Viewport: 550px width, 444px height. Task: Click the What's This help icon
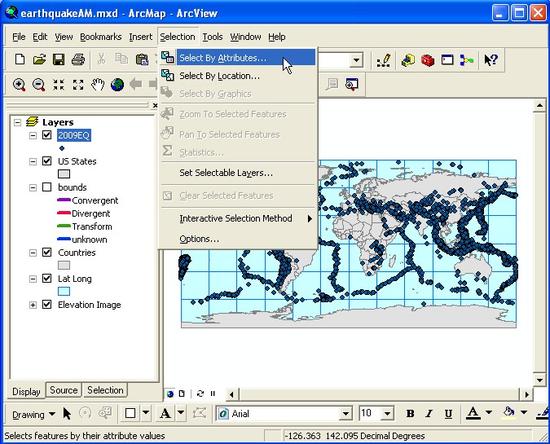pos(491,60)
